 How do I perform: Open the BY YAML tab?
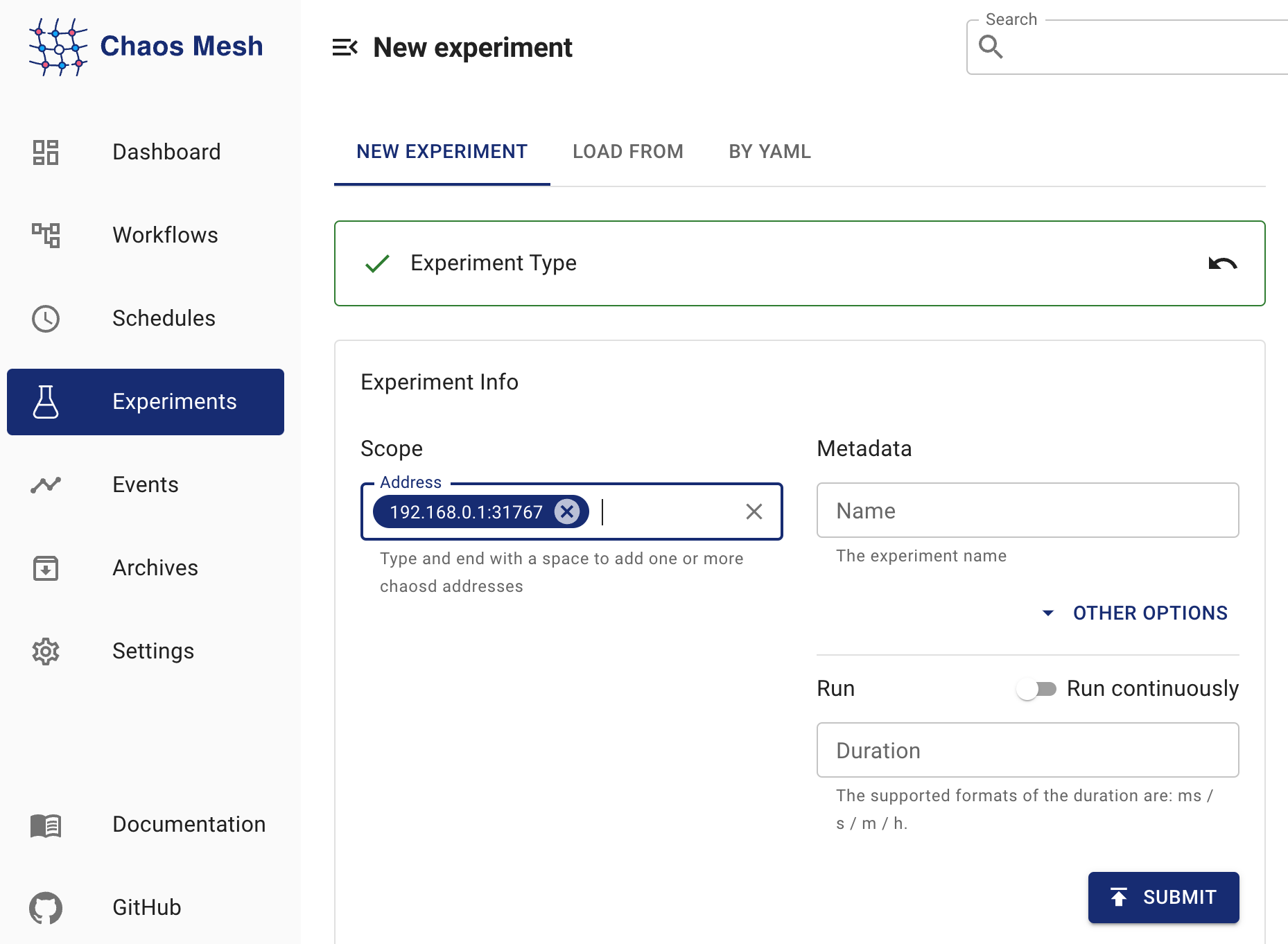click(x=769, y=151)
